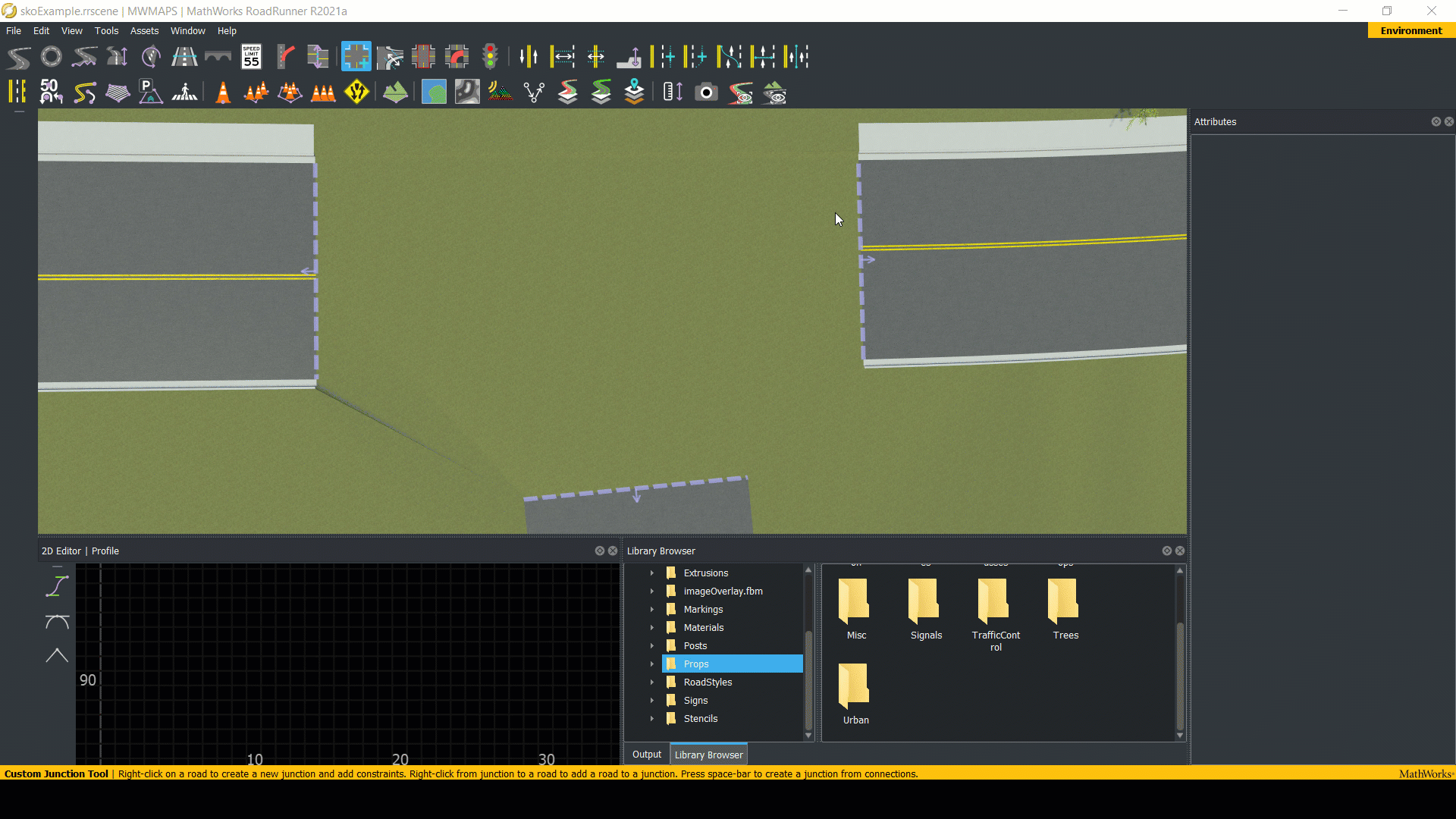
Task: Select the parking lot tool
Action: tap(150, 93)
